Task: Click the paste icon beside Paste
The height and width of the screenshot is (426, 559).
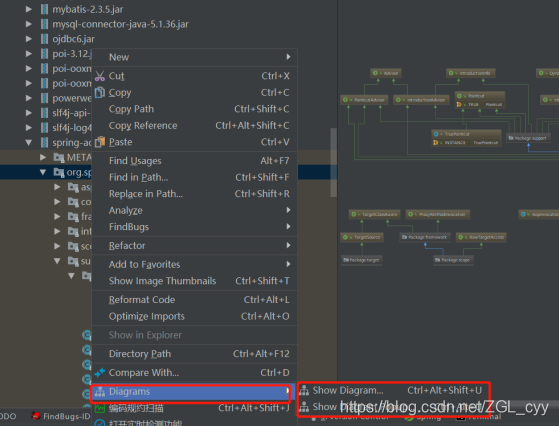Action: [x=100, y=142]
